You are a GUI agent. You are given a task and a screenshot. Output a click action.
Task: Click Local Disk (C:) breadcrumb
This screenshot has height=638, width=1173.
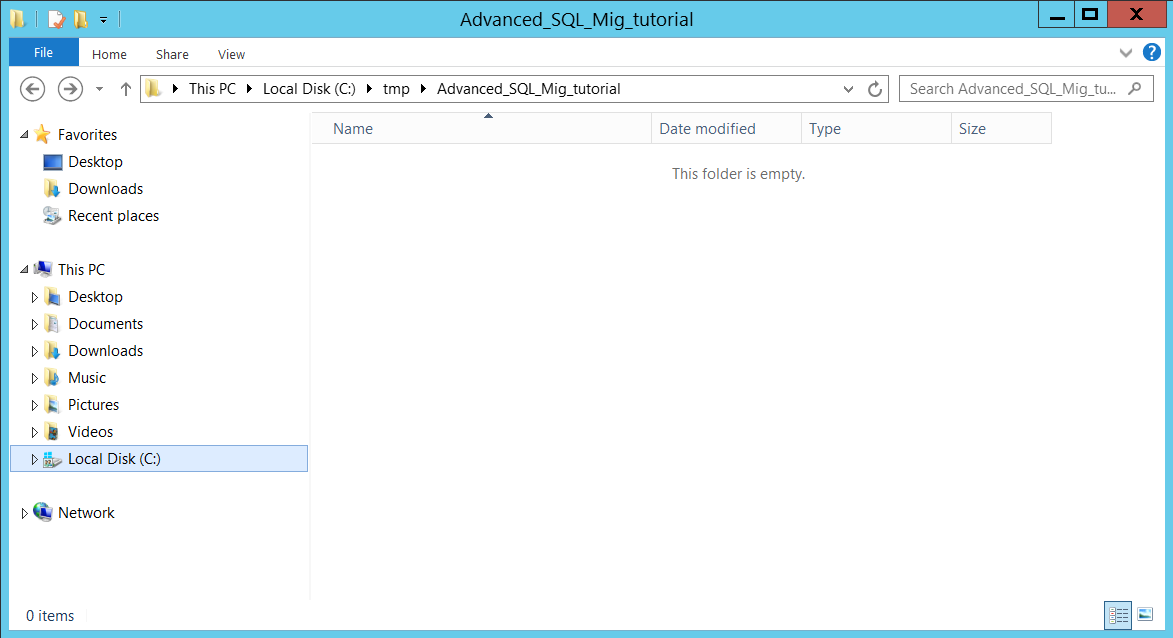click(x=309, y=89)
